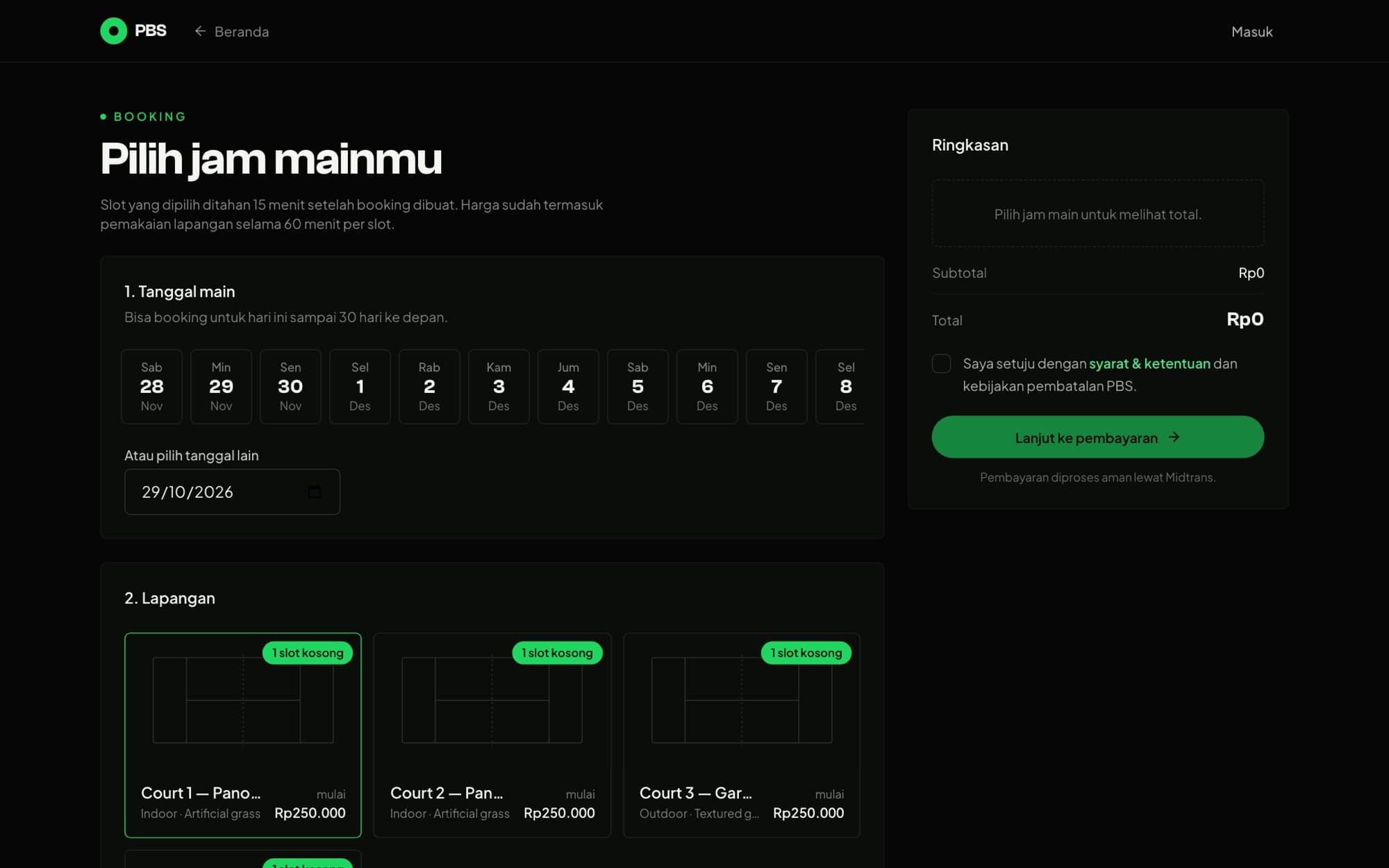Viewport: 1389px width, 868px height.
Task: Click the Total value Rp0
Action: [x=1245, y=319]
